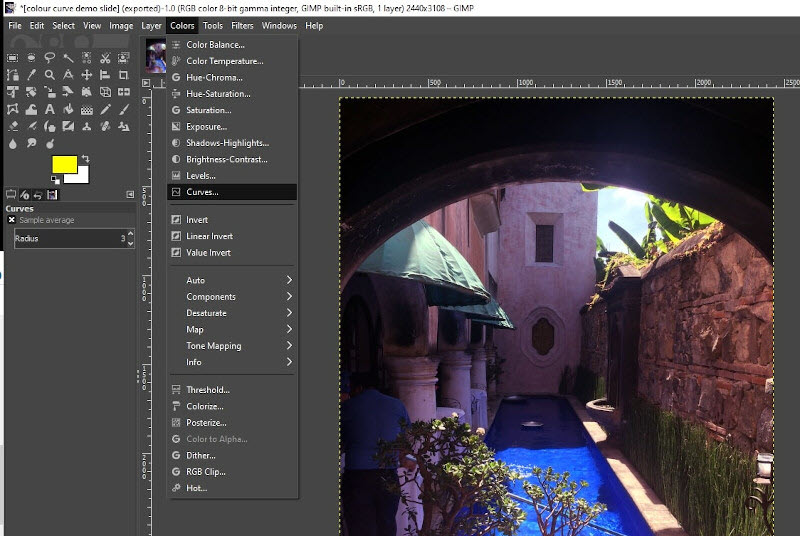Expand the Components submenu
Image resolution: width=800 pixels, height=536 pixels.
pos(232,296)
